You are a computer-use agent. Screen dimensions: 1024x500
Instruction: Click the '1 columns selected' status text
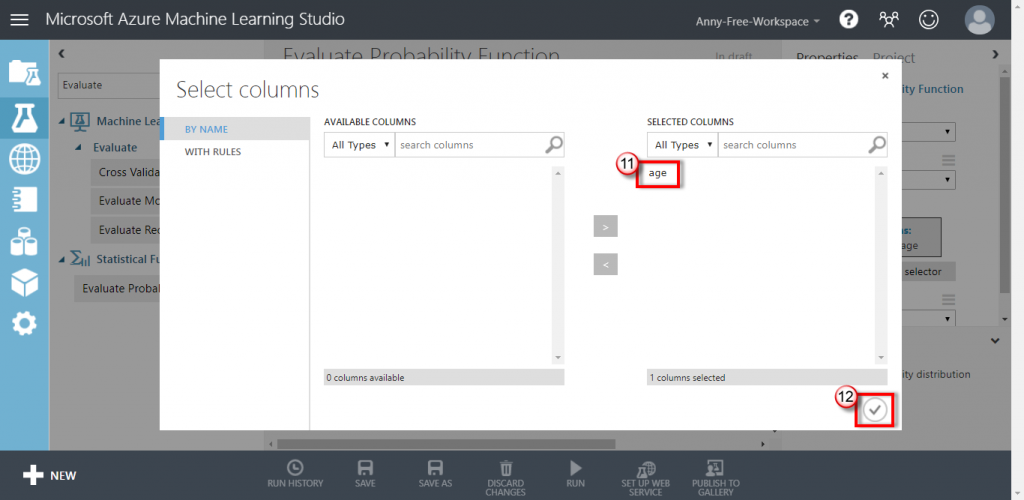pos(688,377)
